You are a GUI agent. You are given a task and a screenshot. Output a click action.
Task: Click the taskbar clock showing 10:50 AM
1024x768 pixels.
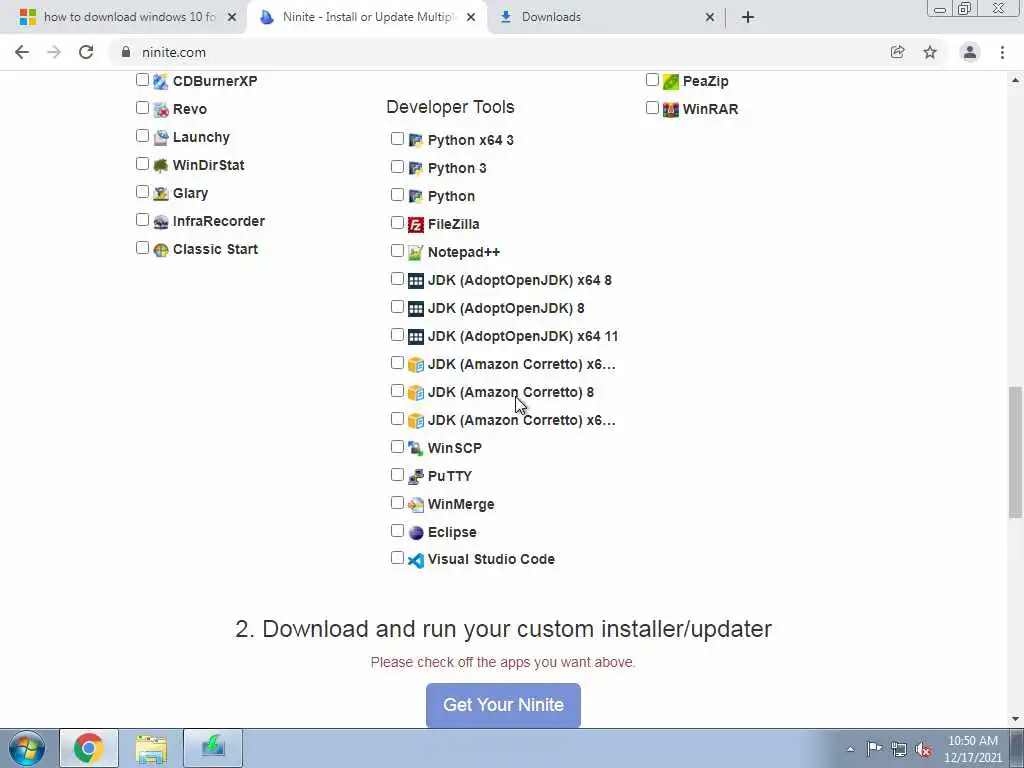coord(972,749)
